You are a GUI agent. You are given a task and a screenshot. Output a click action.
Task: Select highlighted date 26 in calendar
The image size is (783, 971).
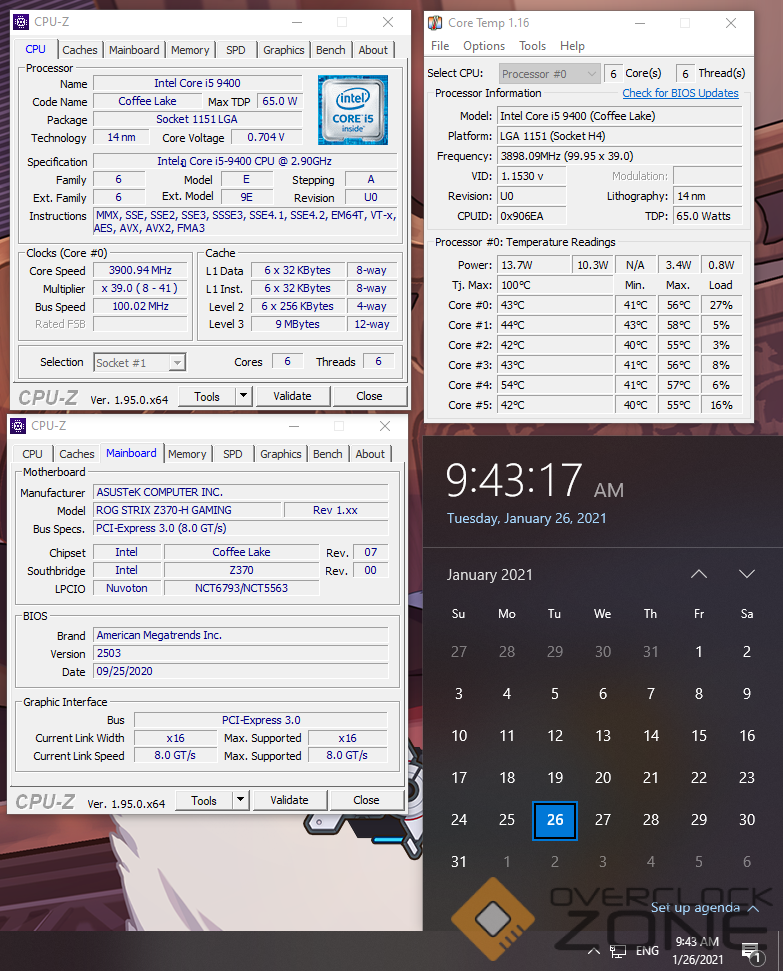(554, 820)
